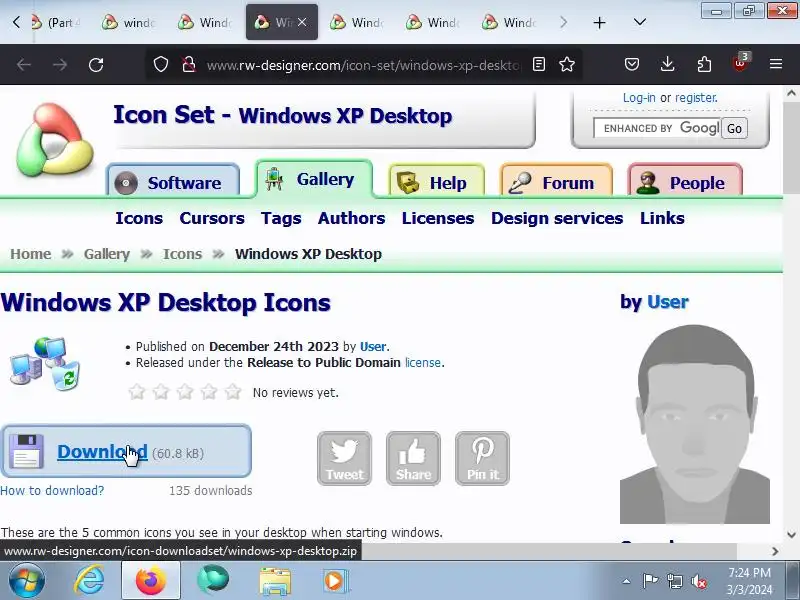Image resolution: width=800 pixels, height=600 pixels.
Task: Open the list all tabs dropdown
Action: pos(640,22)
